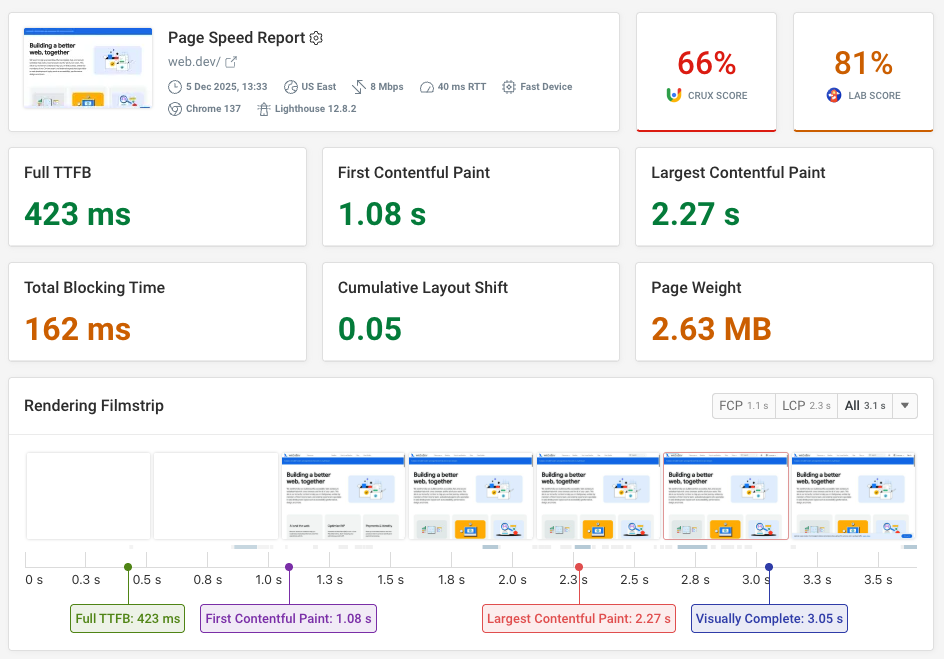
Task: Open report settings with the gear icon
Action: pos(316,37)
